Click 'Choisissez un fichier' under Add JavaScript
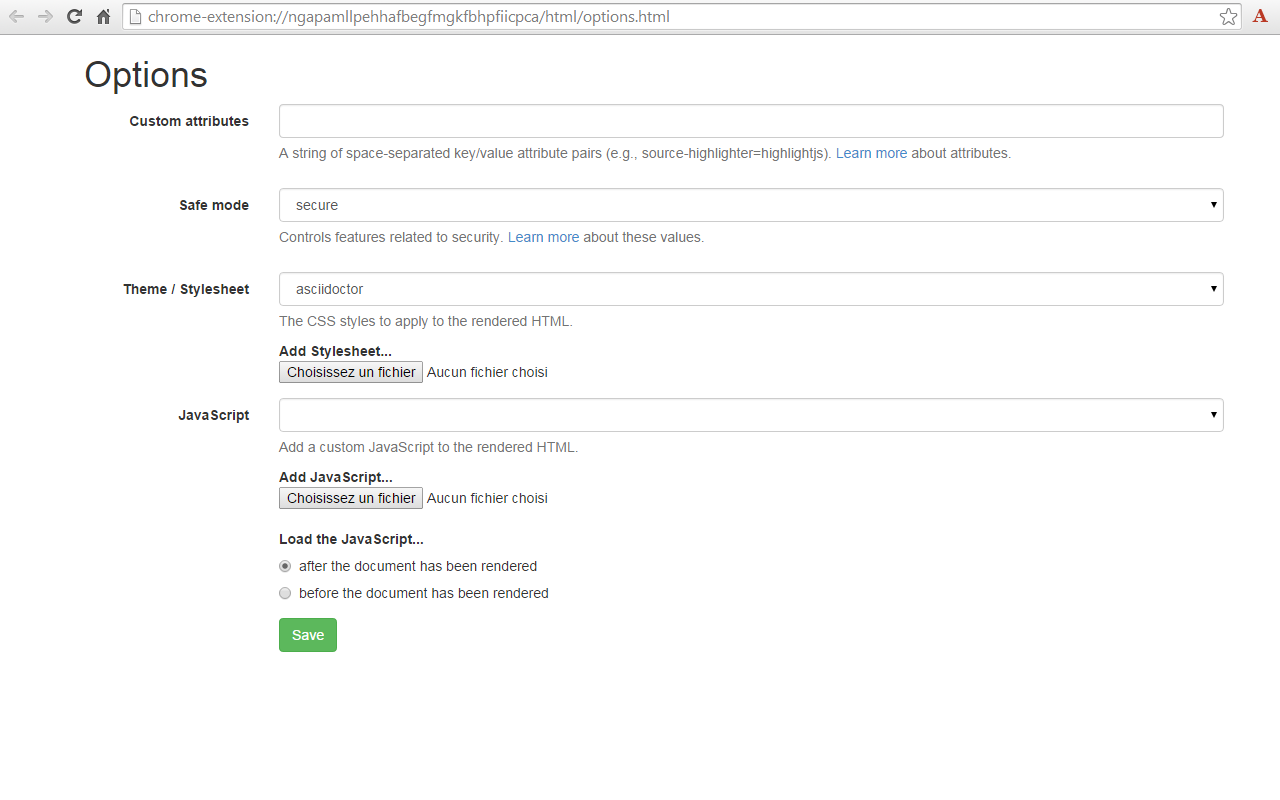This screenshot has width=1280, height=800. point(350,498)
